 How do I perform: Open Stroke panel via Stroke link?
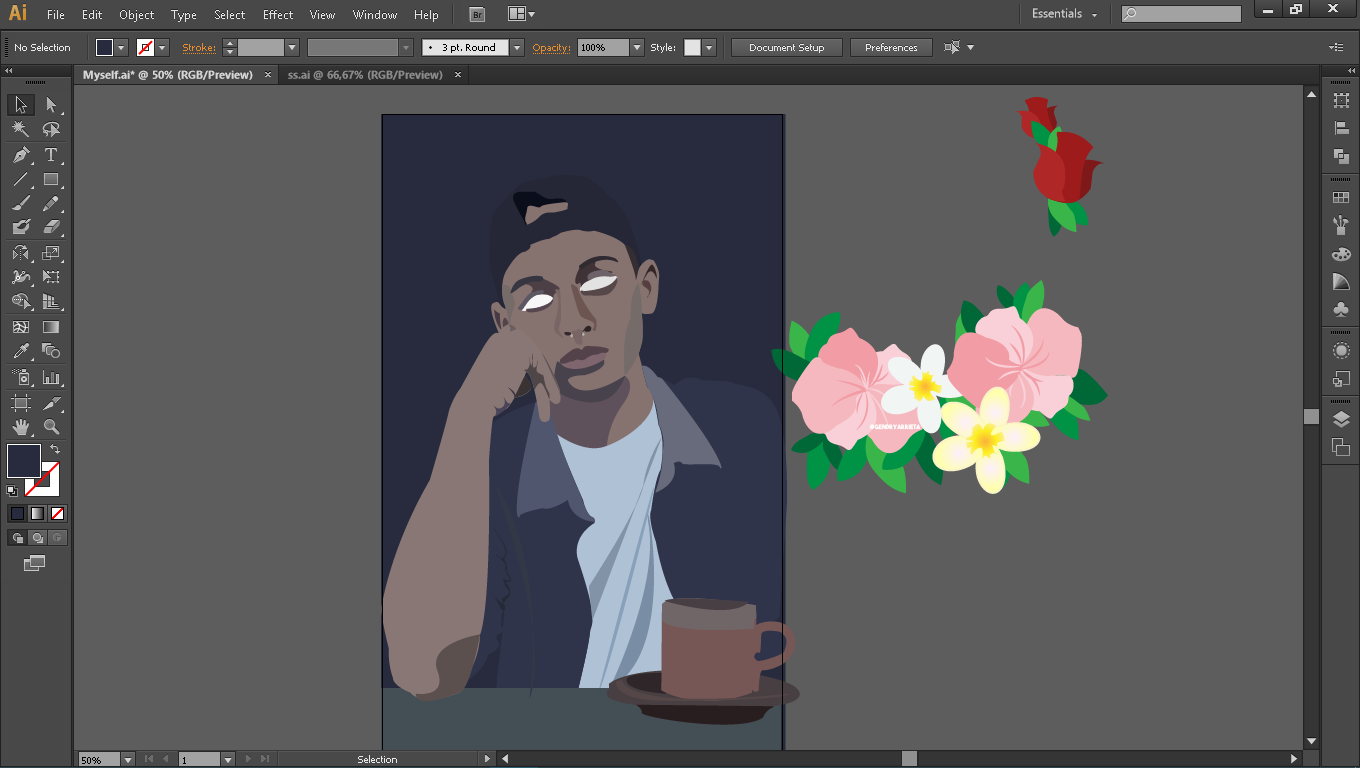[x=198, y=47]
